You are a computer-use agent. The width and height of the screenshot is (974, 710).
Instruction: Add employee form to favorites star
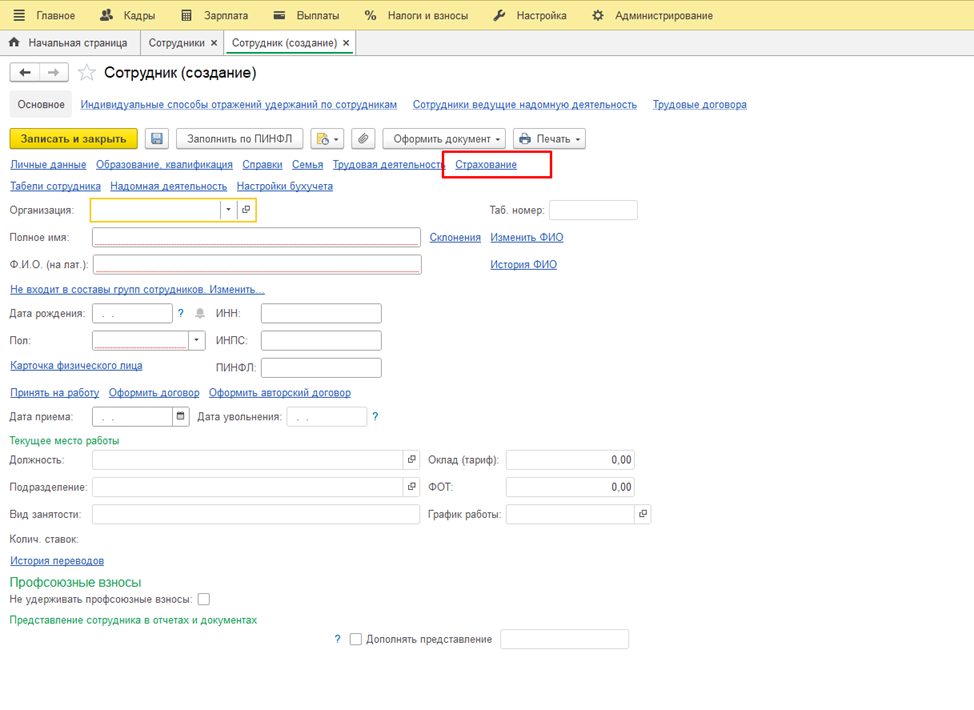tap(87, 73)
